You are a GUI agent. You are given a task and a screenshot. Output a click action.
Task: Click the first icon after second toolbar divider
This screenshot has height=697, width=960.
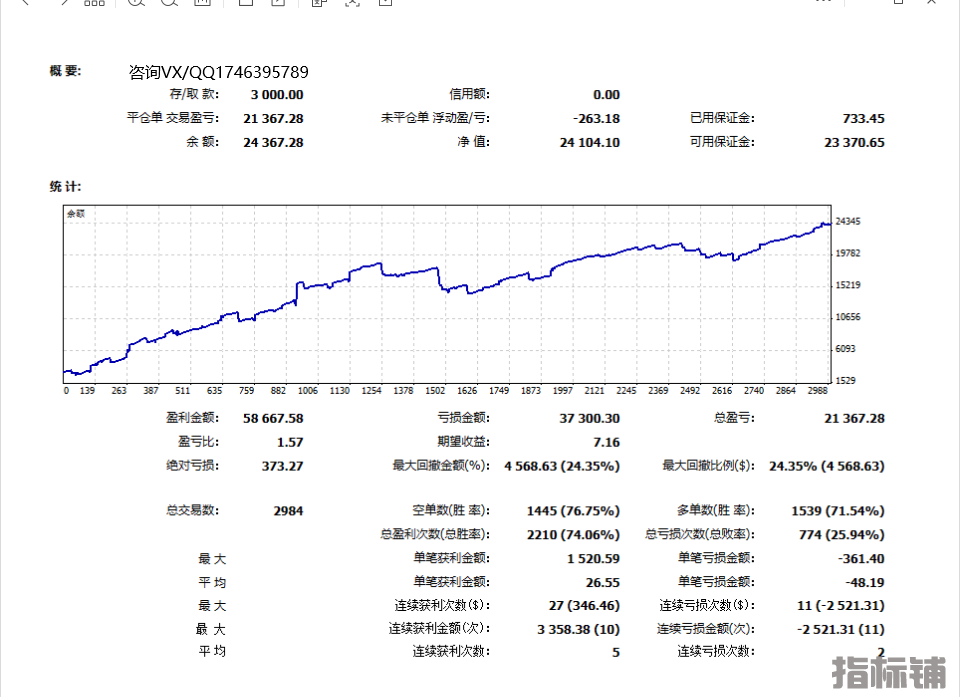(x=319, y=3)
